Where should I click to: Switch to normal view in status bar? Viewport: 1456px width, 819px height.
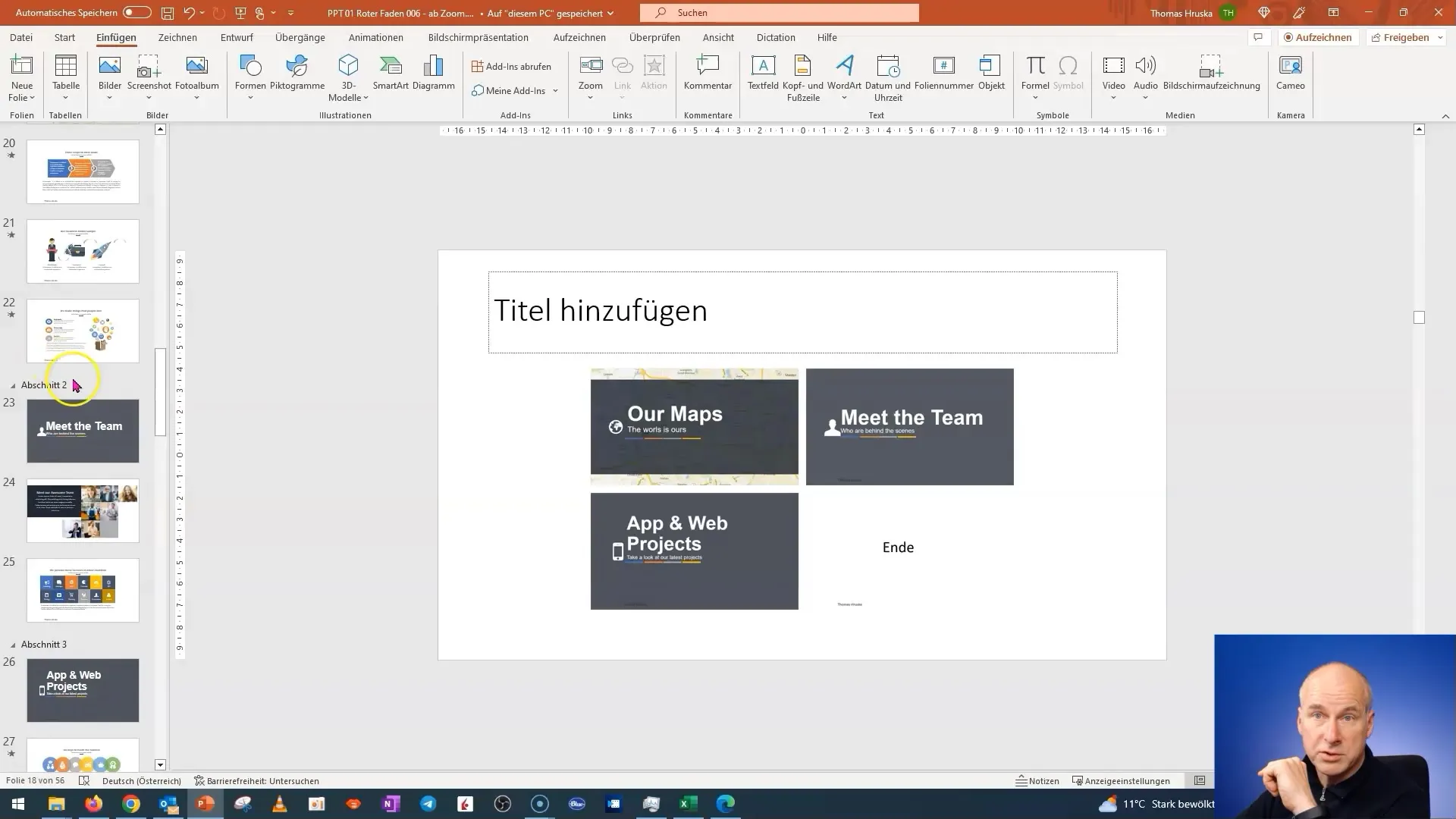pos(1200,780)
